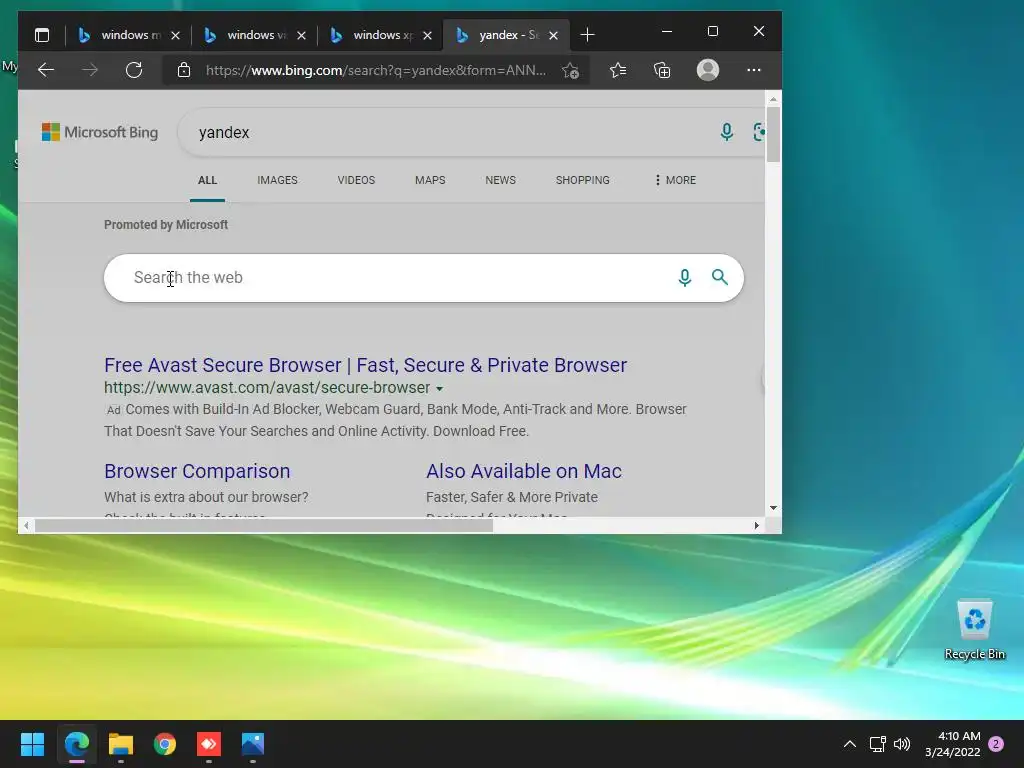
Task: Reload the page with the refresh icon
Action: coord(134,70)
